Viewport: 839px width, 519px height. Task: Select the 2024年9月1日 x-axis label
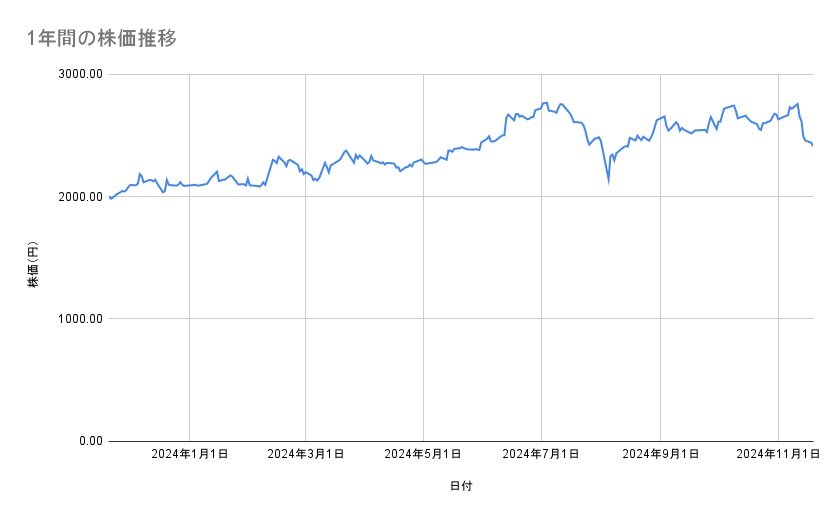(660, 454)
